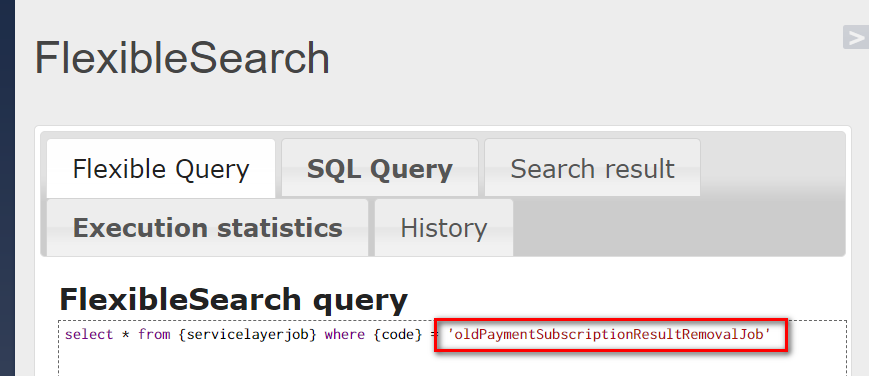Click the {code} attribute in query
Viewport: 869px width, 376px height.
point(398,334)
